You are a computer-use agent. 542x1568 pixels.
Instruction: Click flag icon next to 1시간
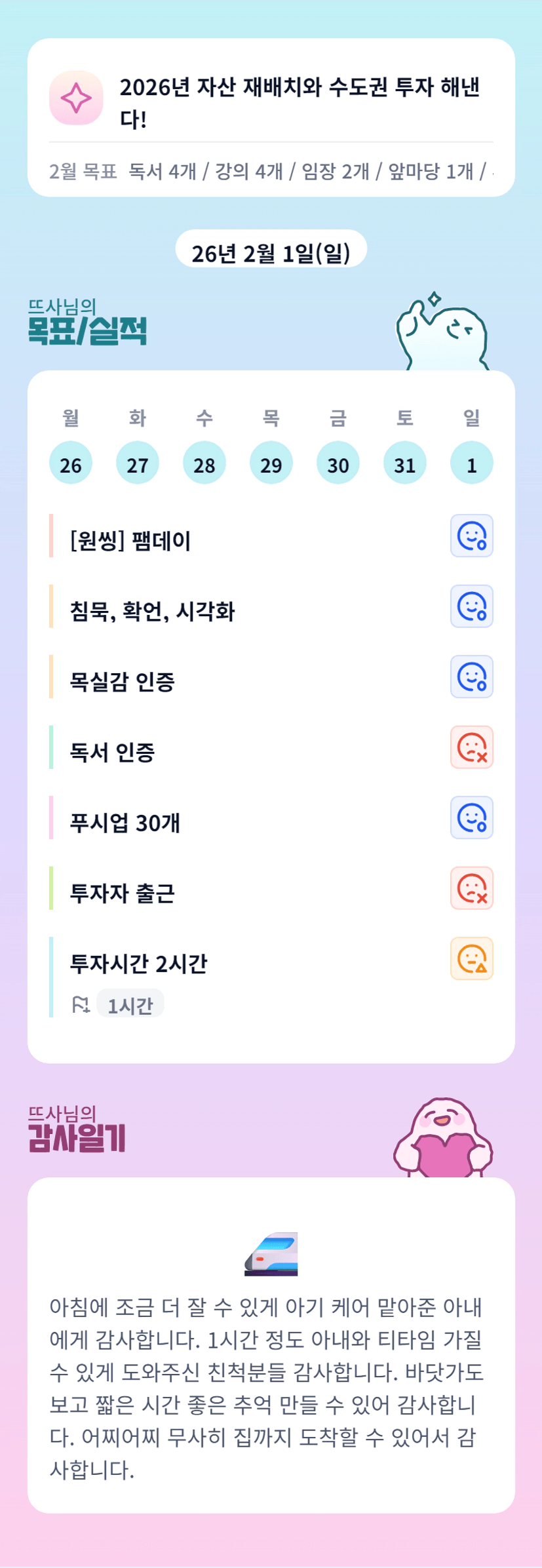81,1004
